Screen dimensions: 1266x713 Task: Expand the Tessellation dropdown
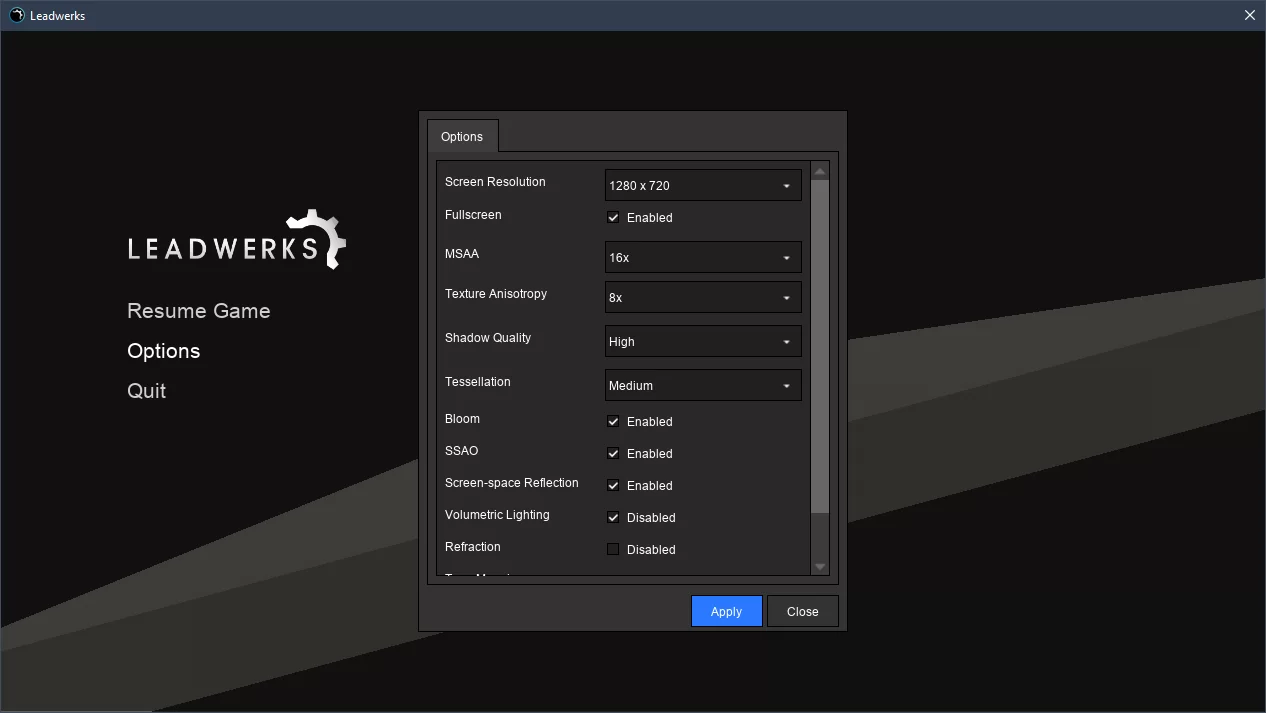click(703, 385)
